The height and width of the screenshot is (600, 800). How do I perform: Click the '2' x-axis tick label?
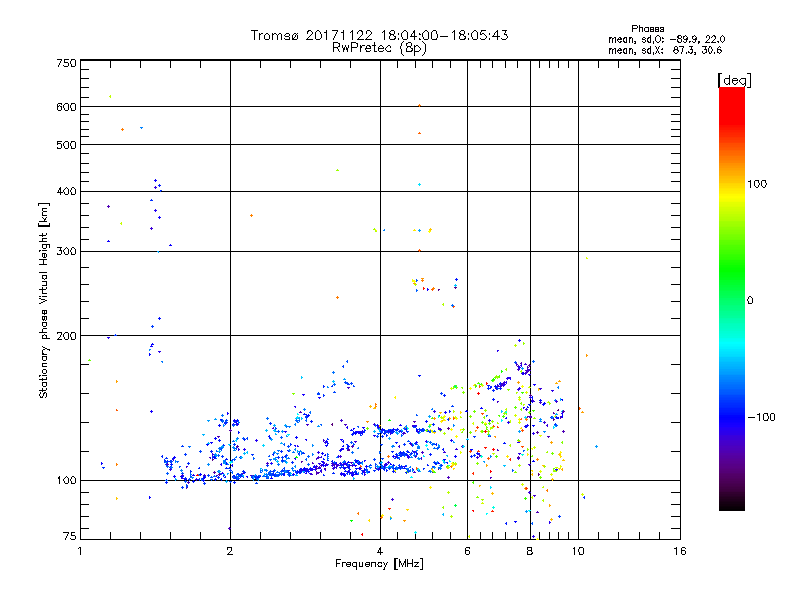[x=230, y=551]
